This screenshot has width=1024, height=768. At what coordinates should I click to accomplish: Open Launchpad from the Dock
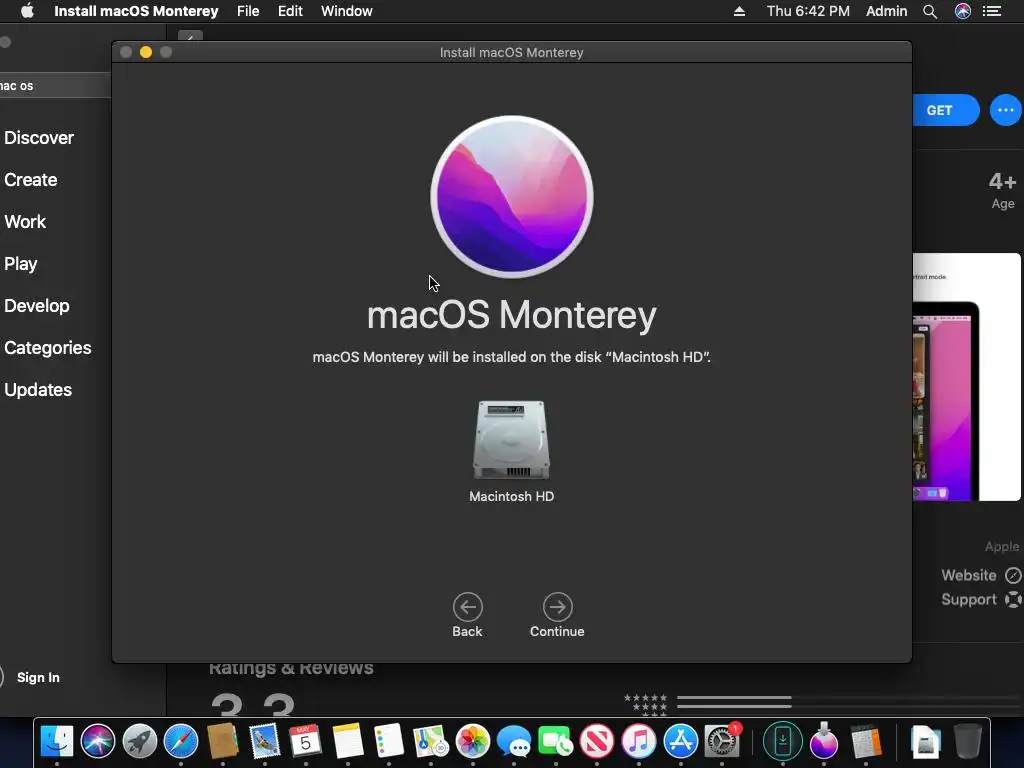[139, 741]
